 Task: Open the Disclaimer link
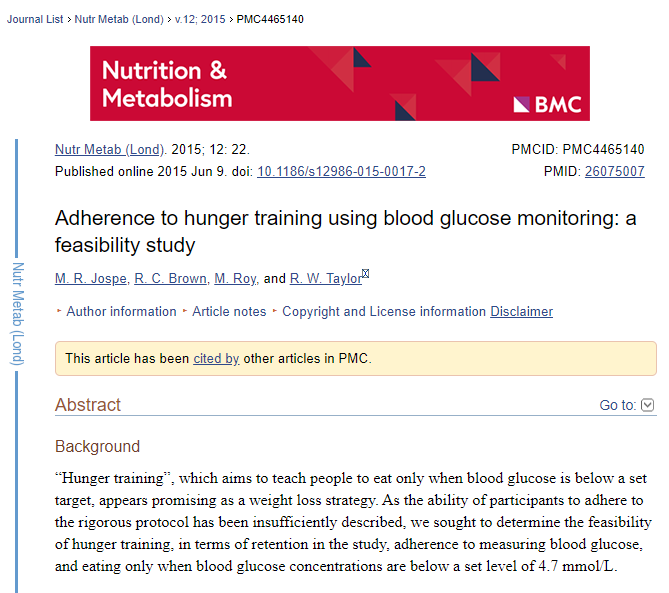click(521, 311)
